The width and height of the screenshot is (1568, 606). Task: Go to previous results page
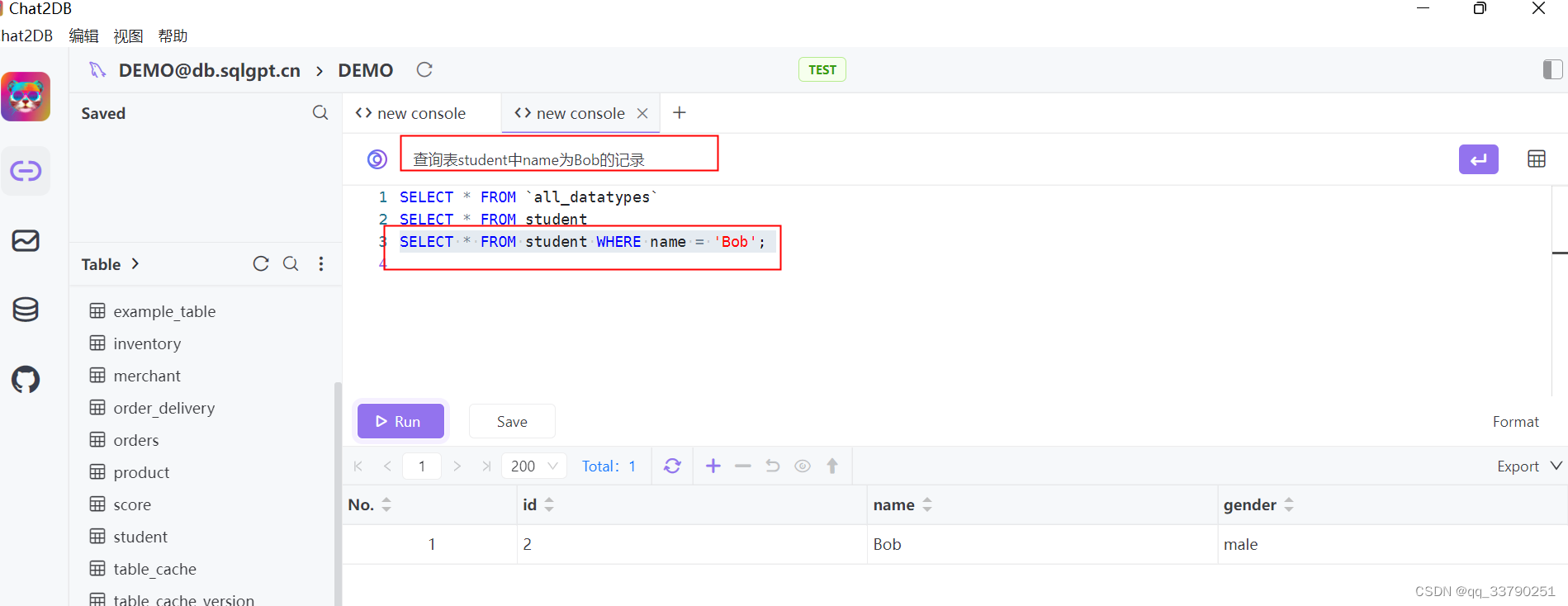(387, 466)
